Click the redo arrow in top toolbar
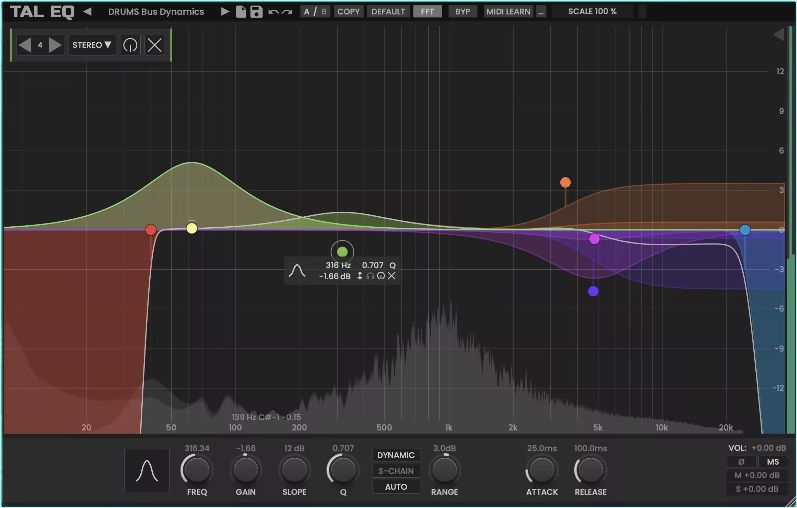The width and height of the screenshot is (797, 508). [x=287, y=12]
